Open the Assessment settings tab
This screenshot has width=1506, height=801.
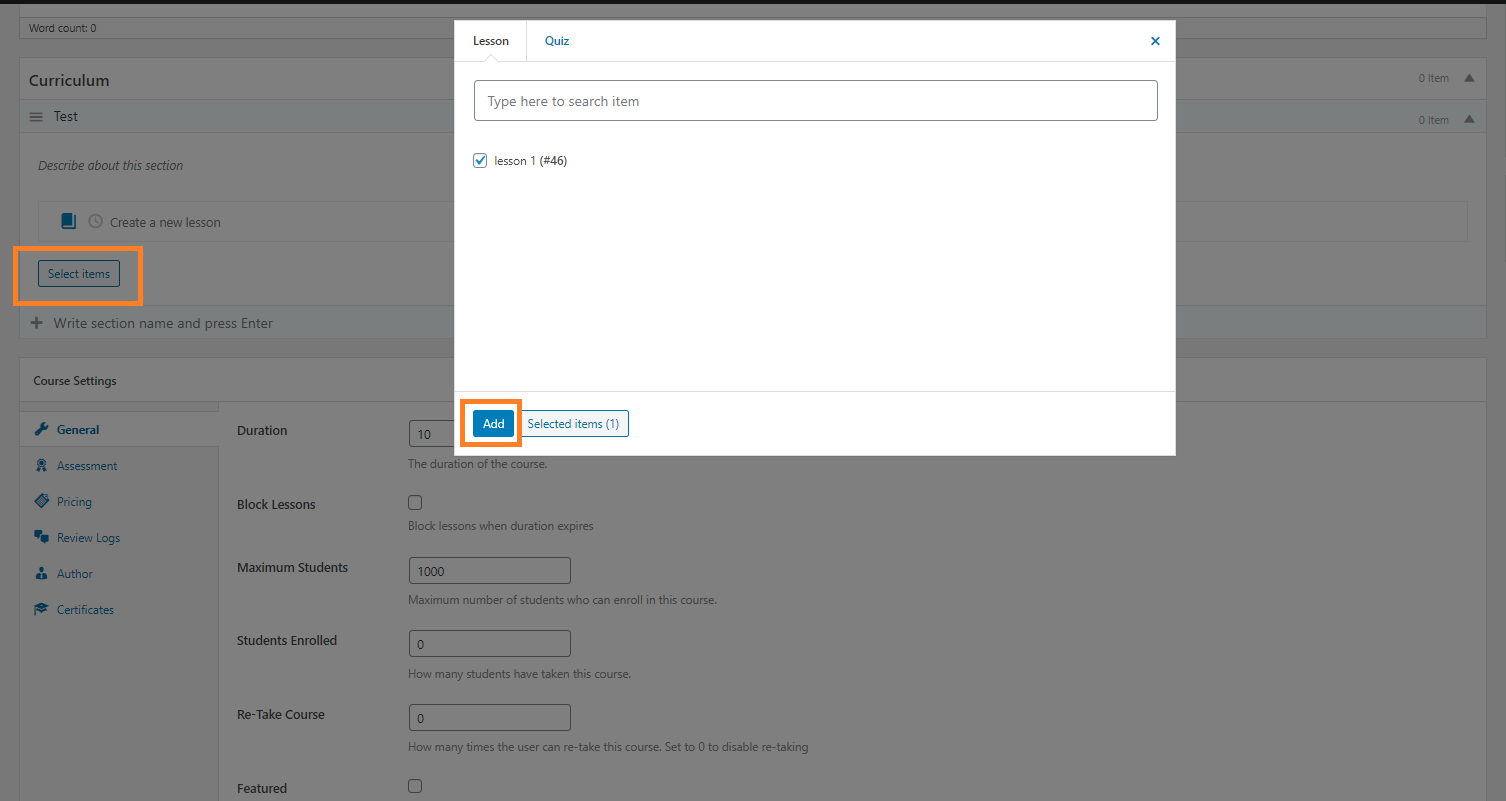pyautogui.click(x=119, y=466)
